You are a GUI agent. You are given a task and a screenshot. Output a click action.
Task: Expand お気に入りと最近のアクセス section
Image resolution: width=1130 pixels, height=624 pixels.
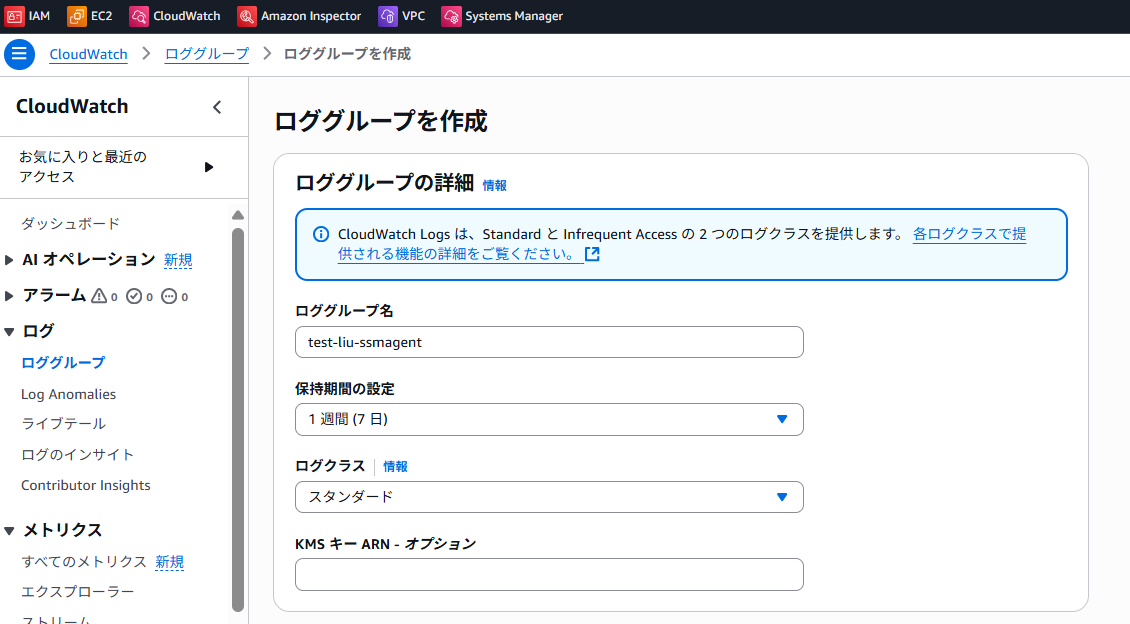(210, 168)
